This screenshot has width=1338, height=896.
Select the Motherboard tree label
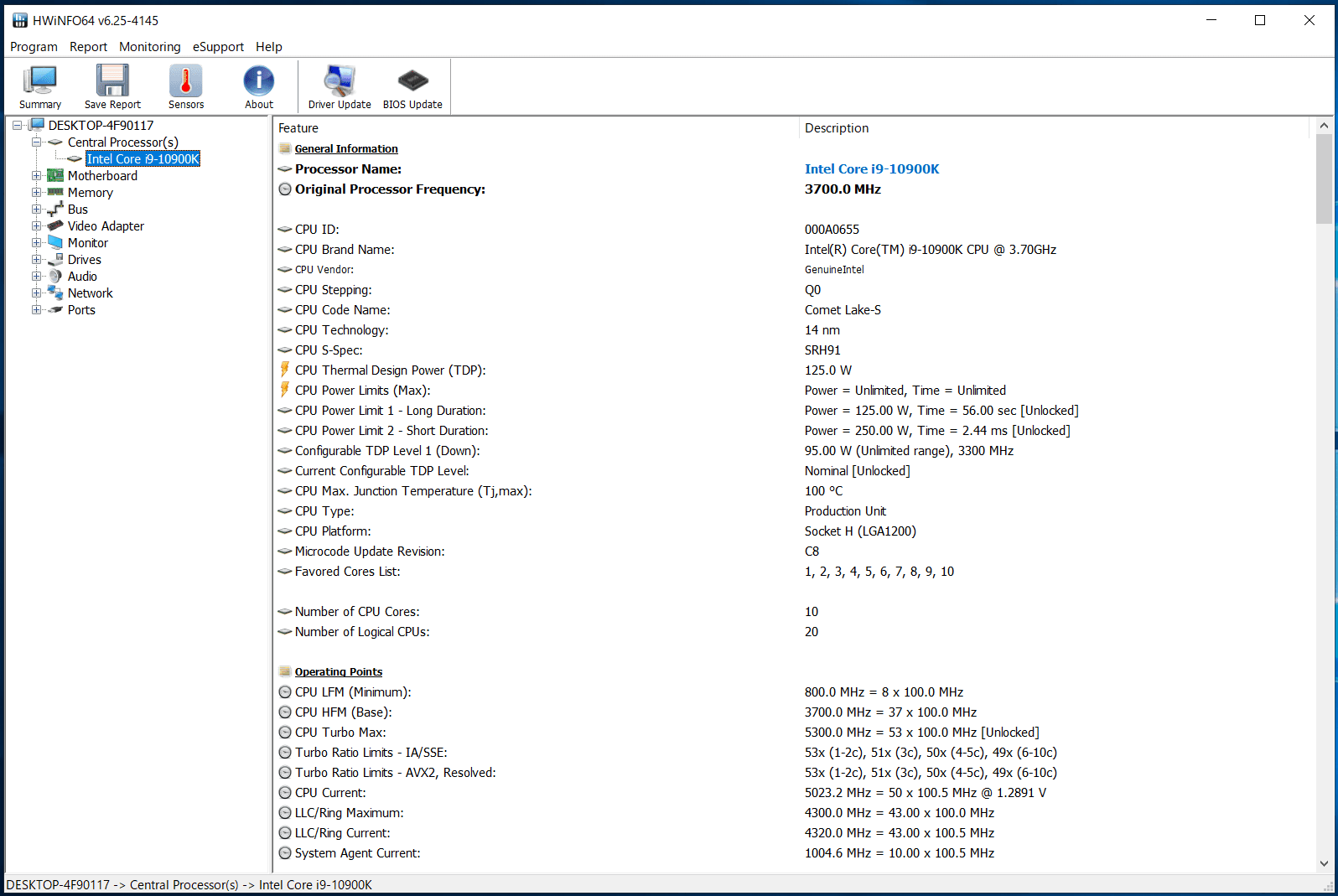[x=102, y=175]
